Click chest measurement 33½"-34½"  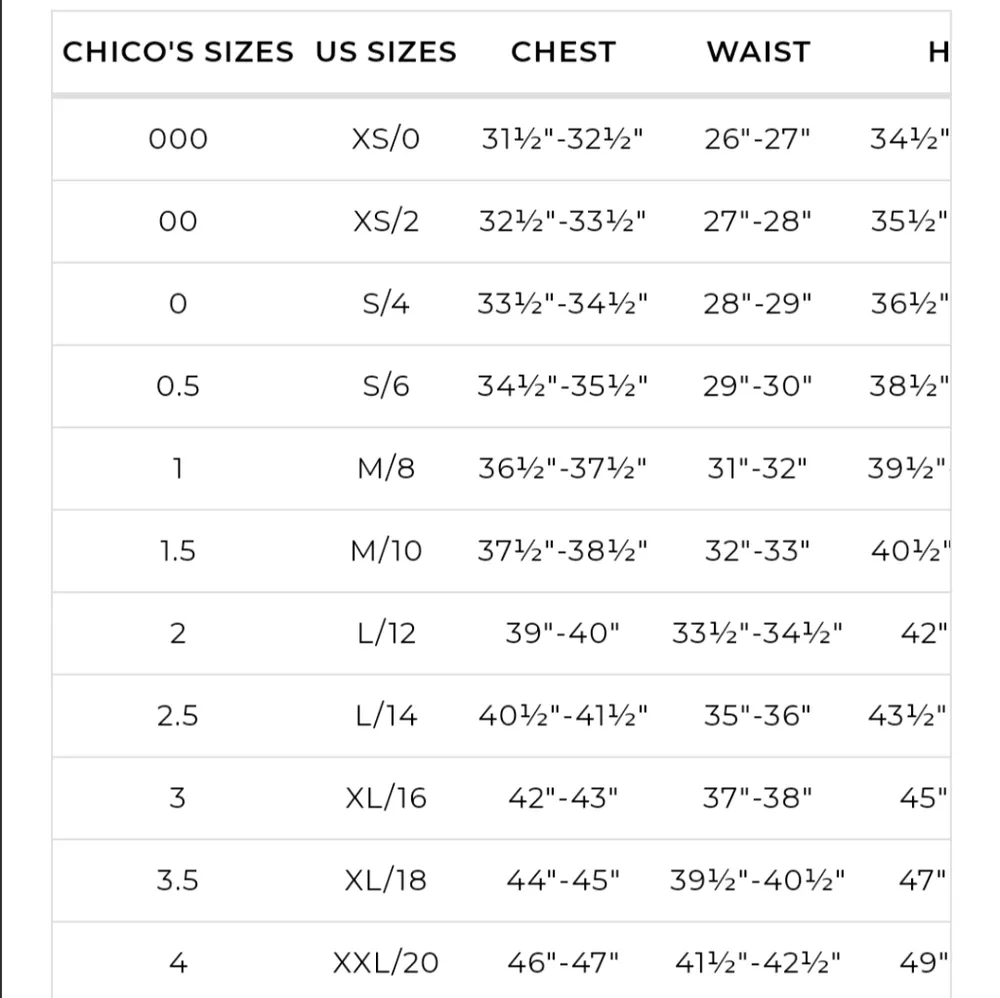tap(563, 304)
